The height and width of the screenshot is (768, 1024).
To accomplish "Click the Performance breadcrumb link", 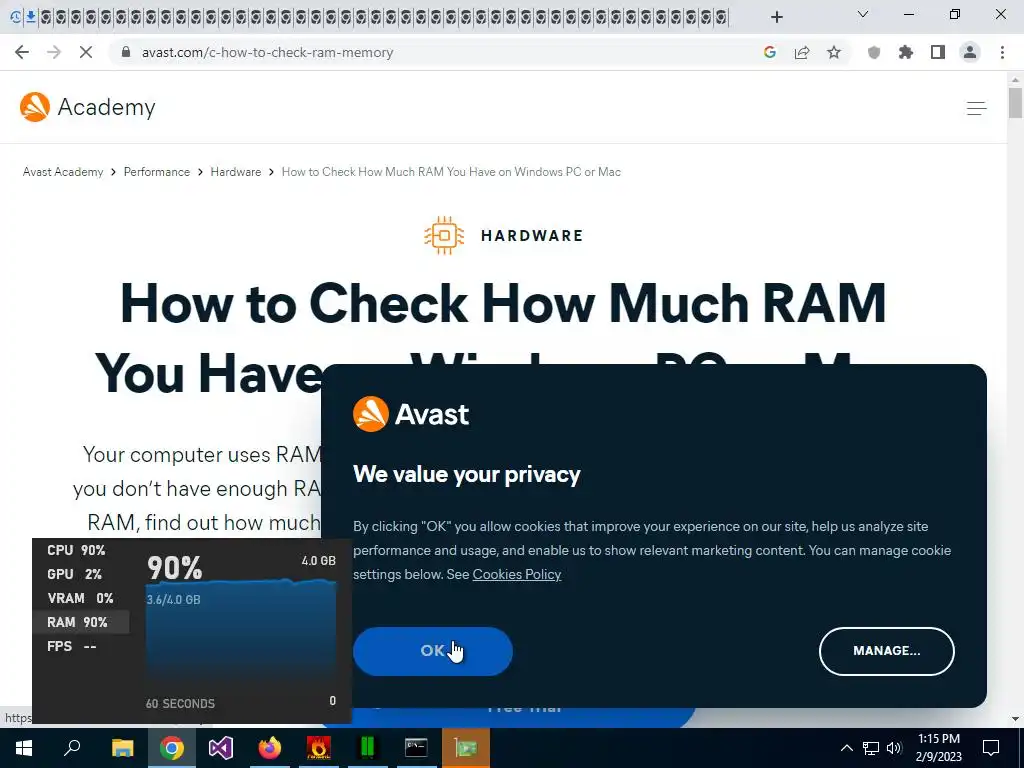I will pos(157,172).
